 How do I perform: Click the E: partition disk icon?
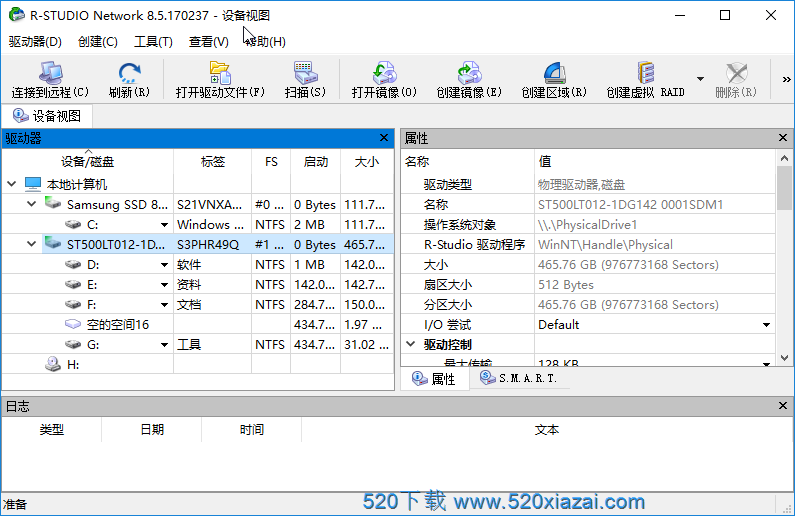(73, 284)
